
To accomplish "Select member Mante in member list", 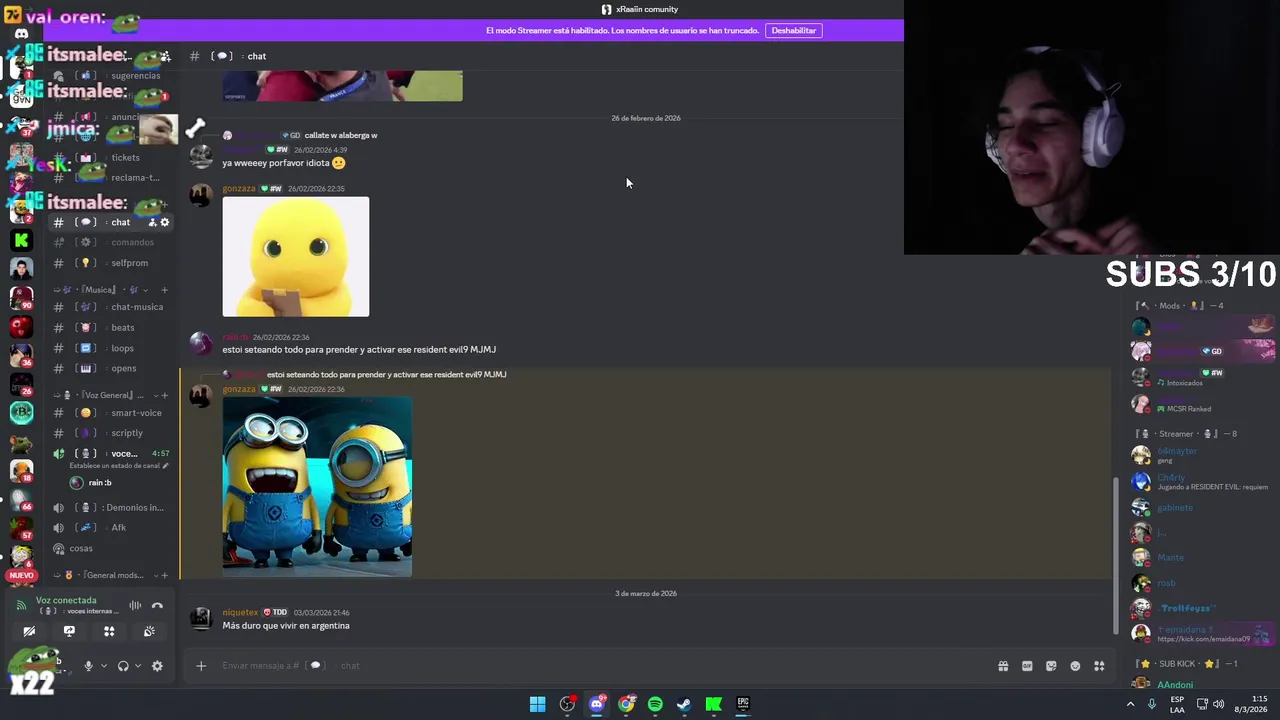I will click(x=1171, y=558).
